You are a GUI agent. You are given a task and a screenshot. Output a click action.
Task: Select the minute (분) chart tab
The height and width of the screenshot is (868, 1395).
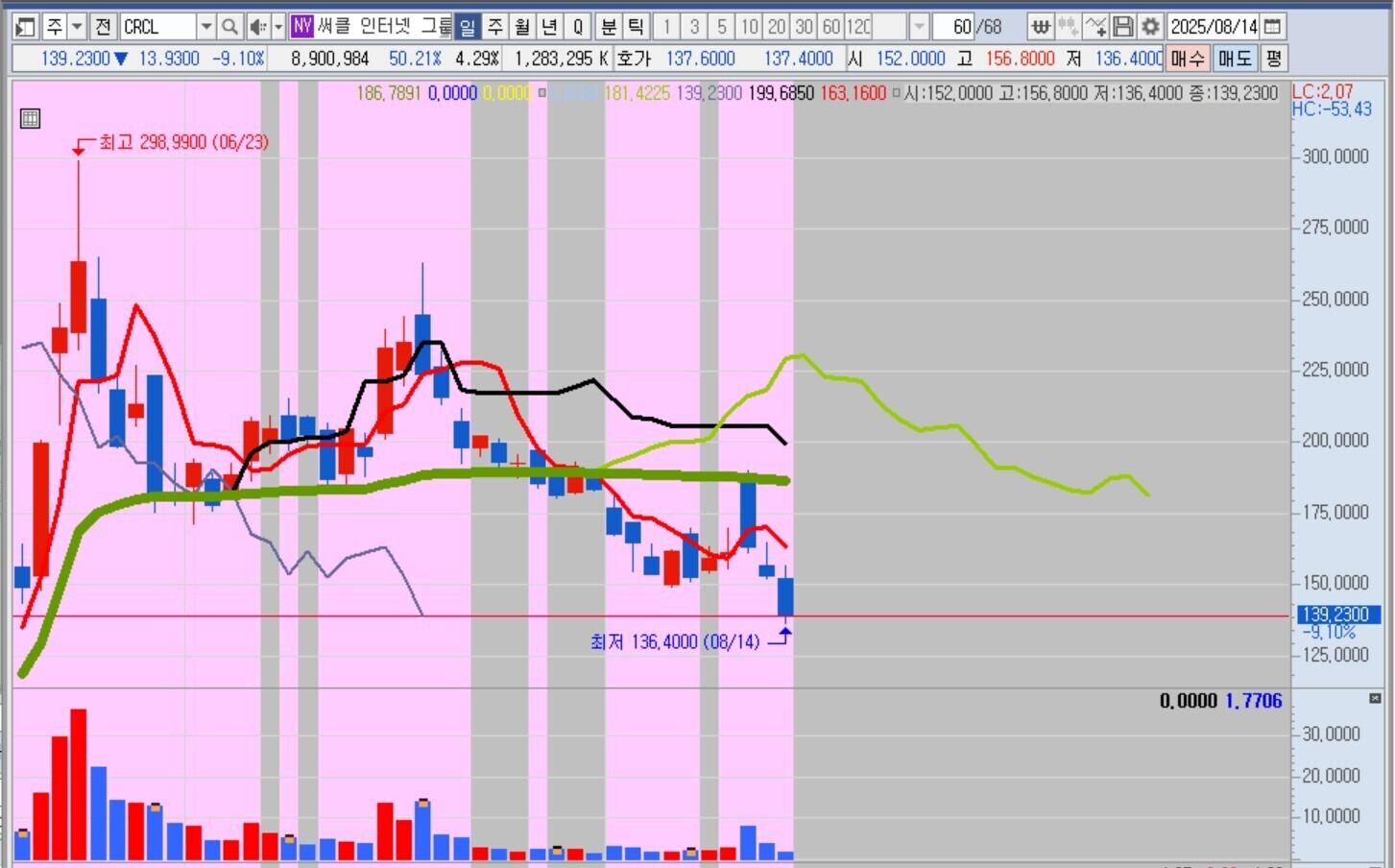point(609,27)
